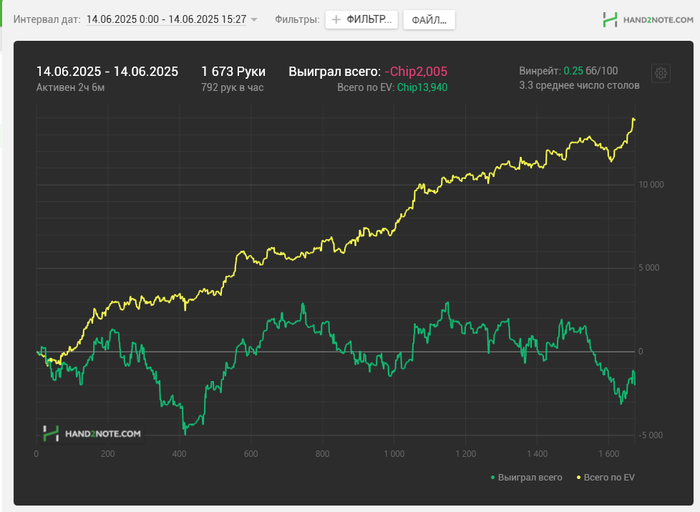
Task: Click the winrate value 0.25 бб/100
Action: pos(591,71)
